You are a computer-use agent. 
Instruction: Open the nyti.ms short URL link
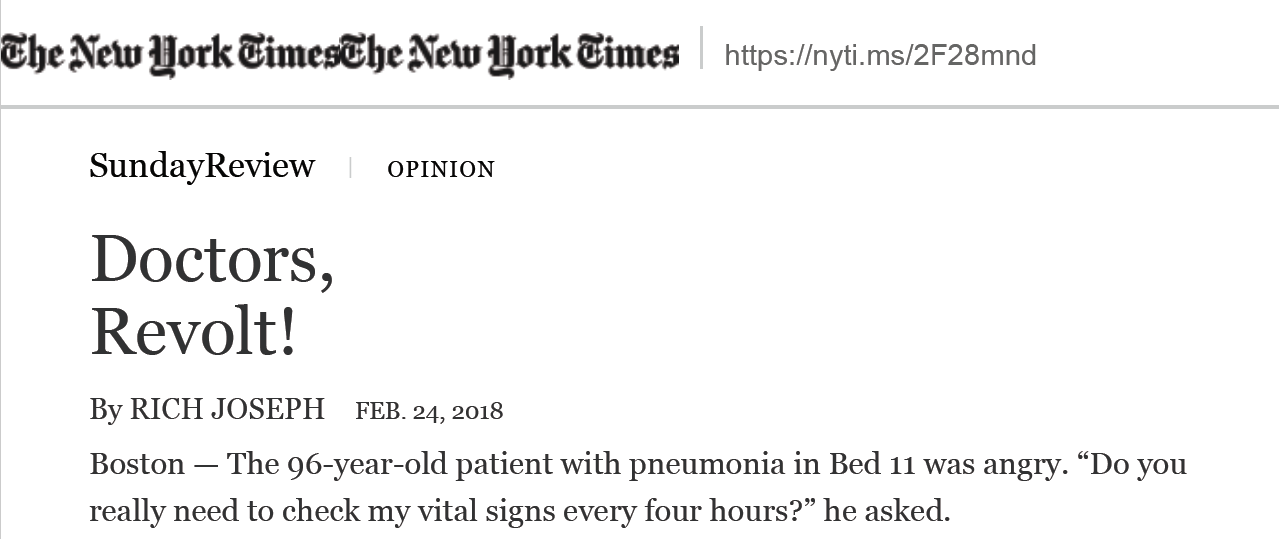click(880, 55)
